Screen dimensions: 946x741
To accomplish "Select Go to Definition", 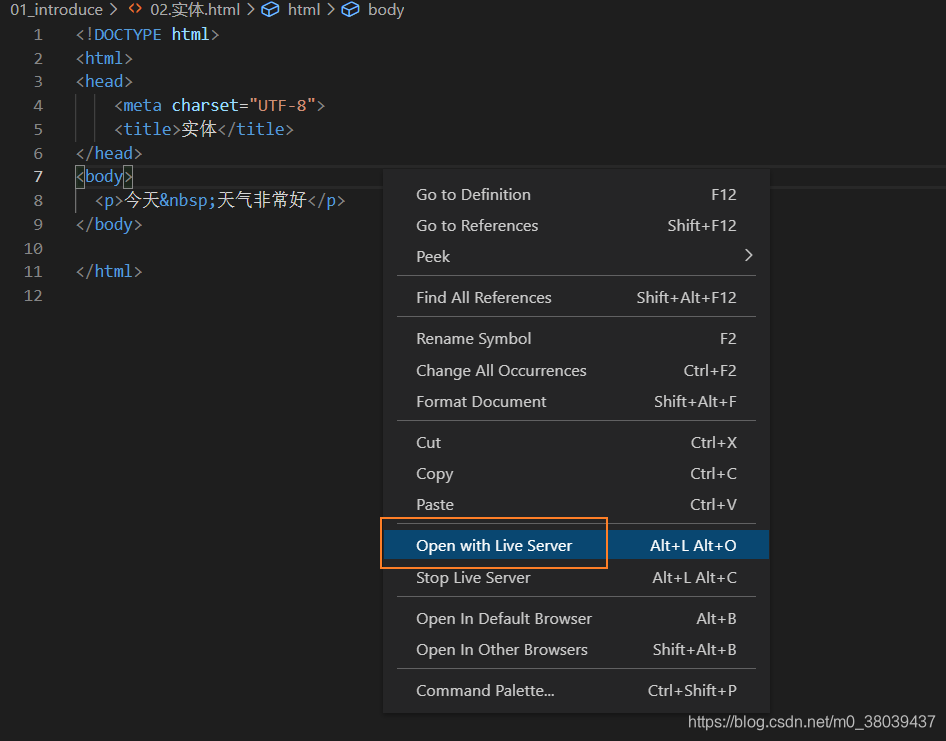I will point(576,194).
